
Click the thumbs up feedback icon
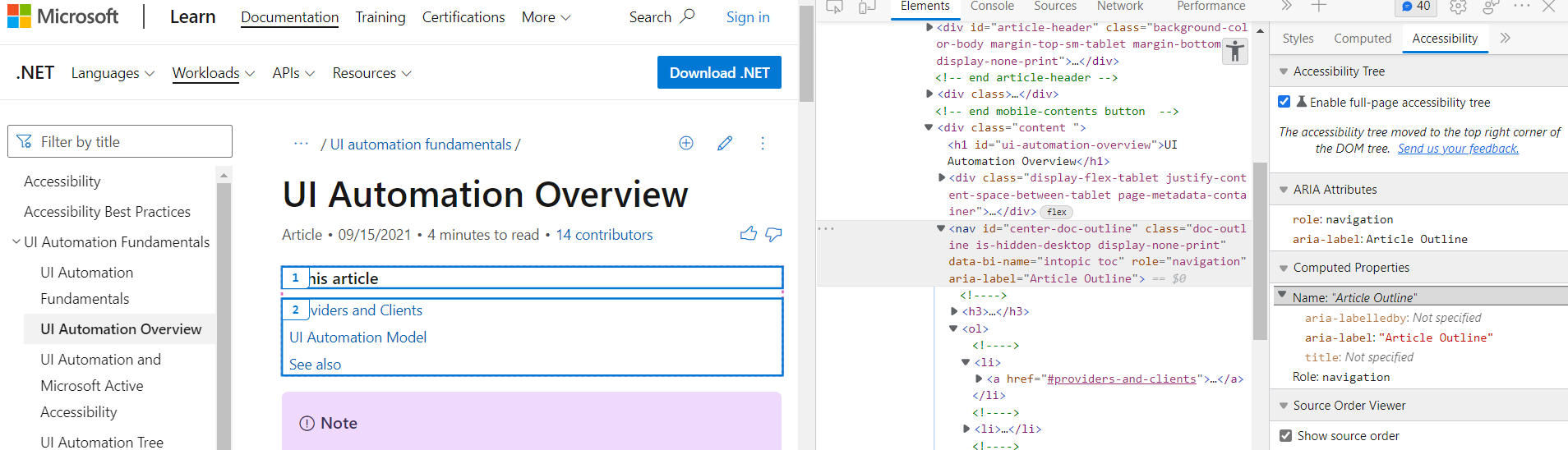(x=748, y=234)
